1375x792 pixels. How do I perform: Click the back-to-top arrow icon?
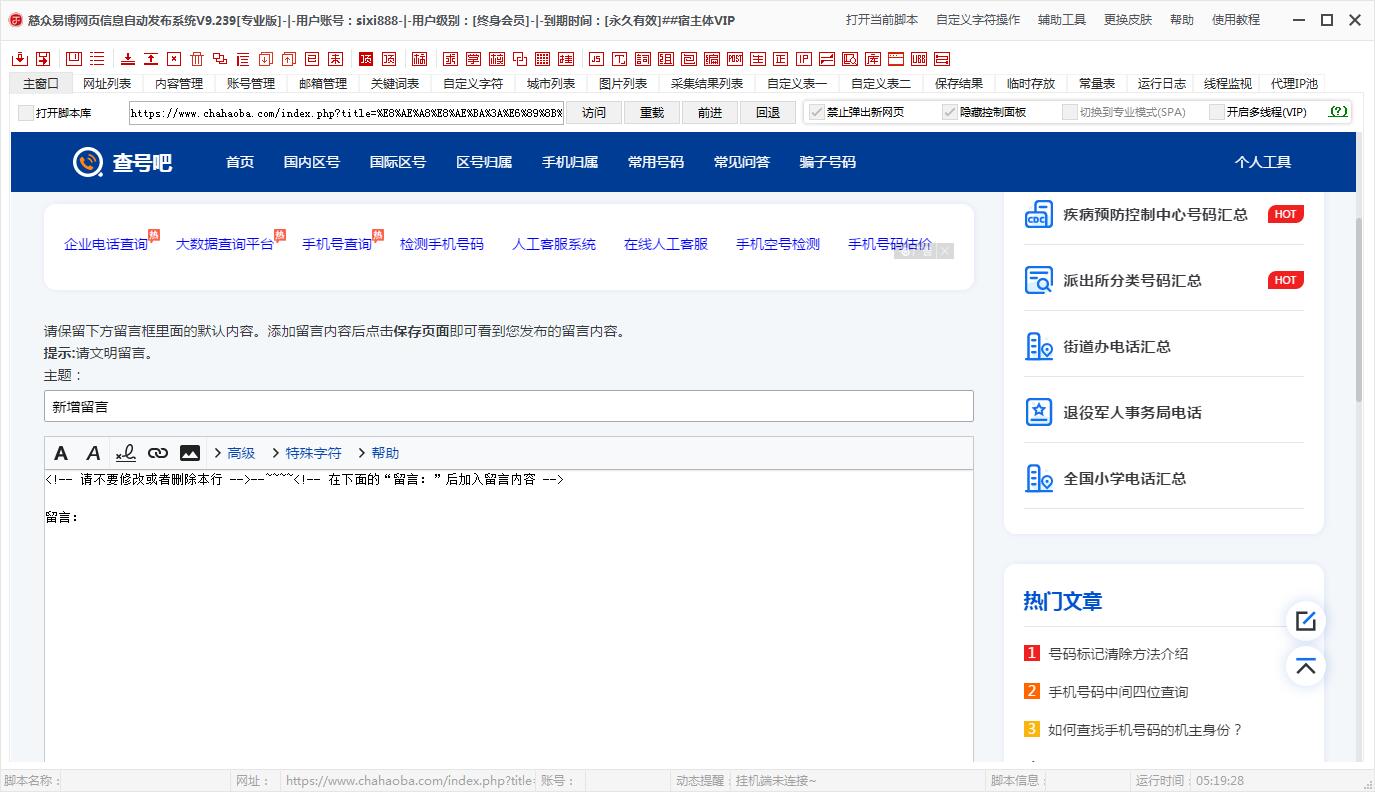(x=1305, y=667)
